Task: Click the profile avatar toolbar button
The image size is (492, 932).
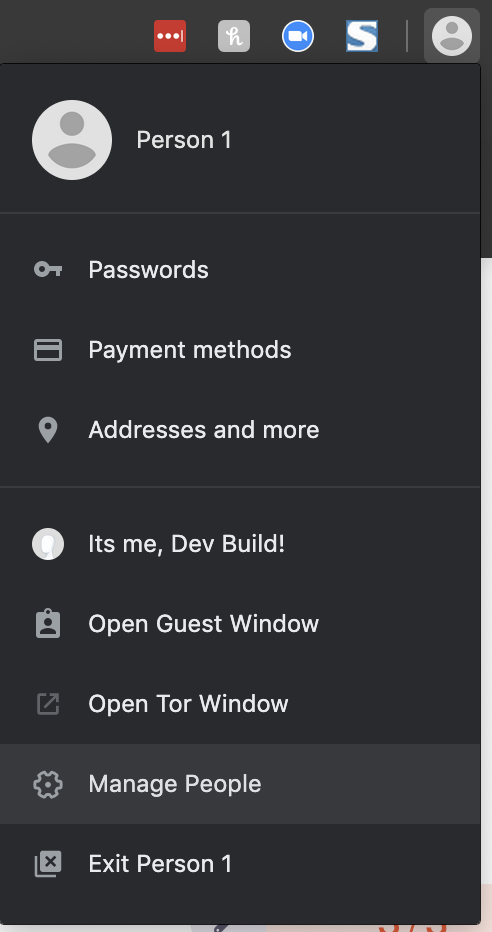Action: 452,36
